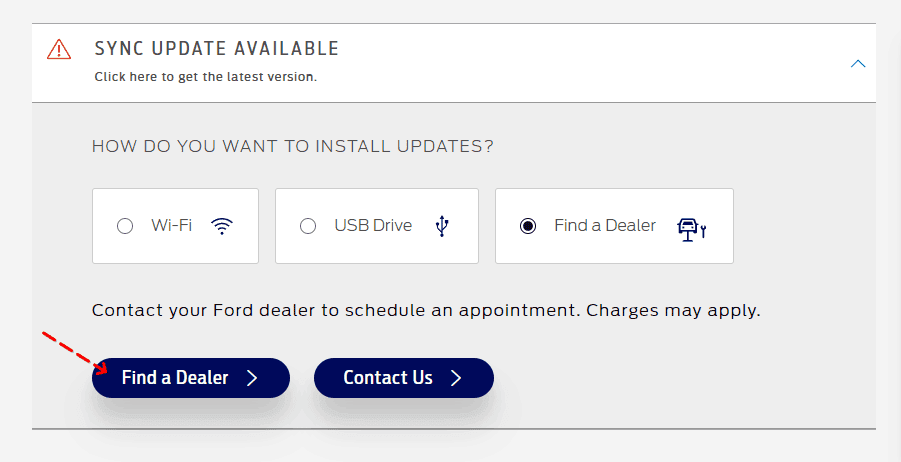Screen dimensions: 901x462
Task: Click the red warning triangle icon
Action: click(x=59, y=49)
